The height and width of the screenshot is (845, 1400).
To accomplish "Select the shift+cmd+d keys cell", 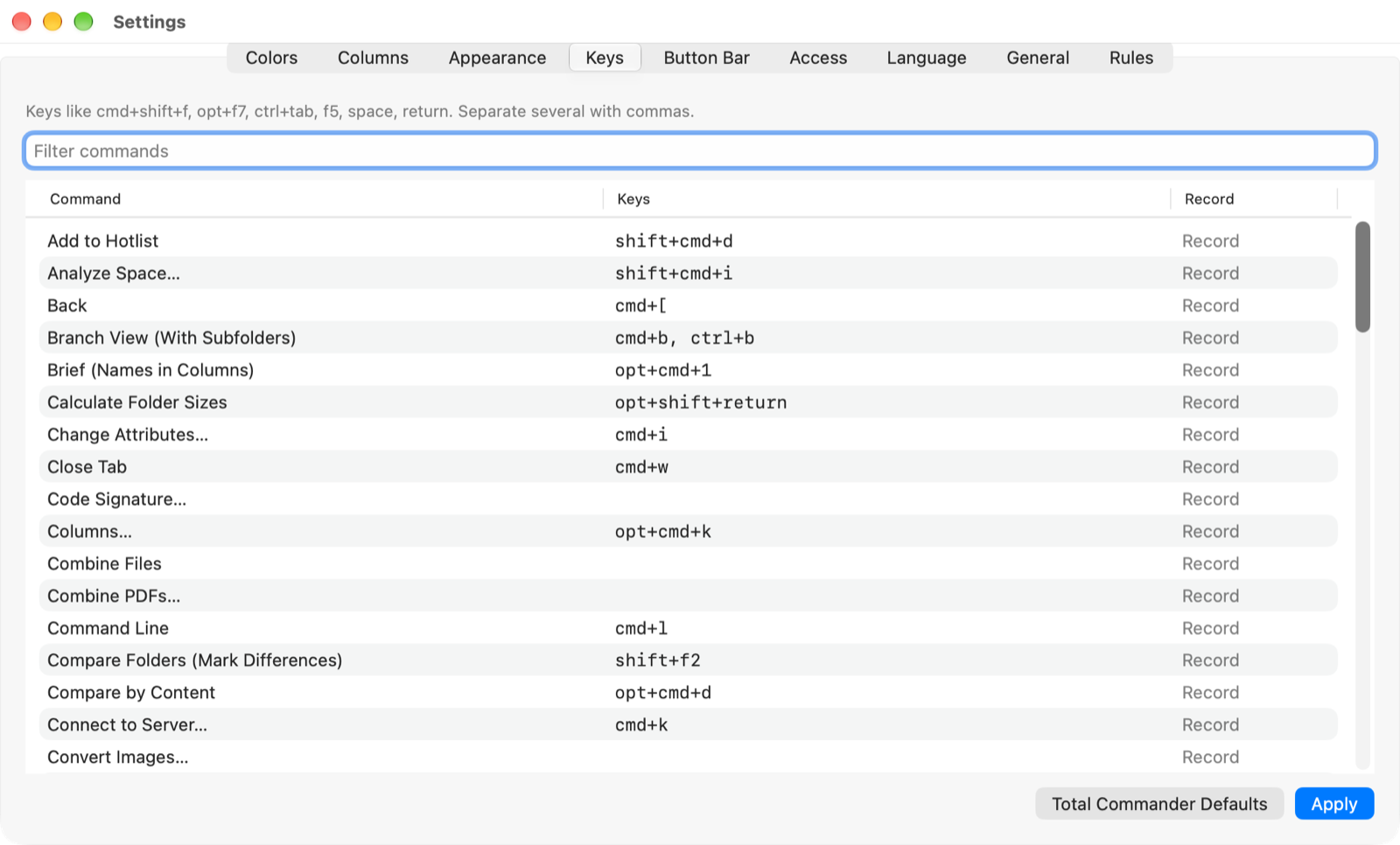I will [x=674, y=241].
